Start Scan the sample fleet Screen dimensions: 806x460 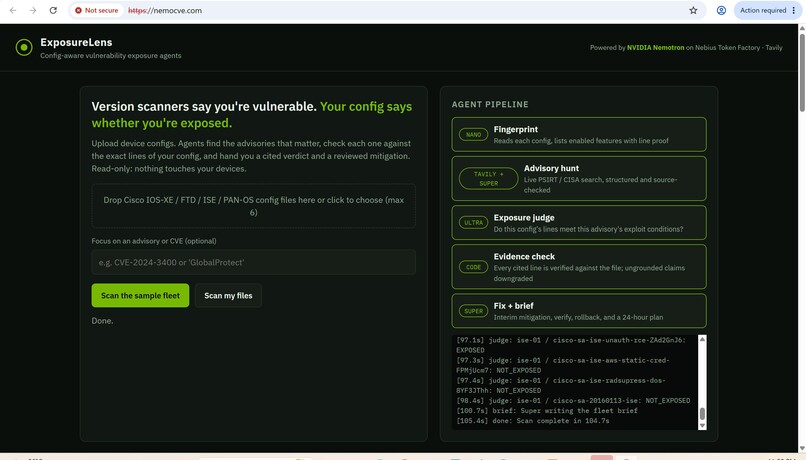(140, 296)
